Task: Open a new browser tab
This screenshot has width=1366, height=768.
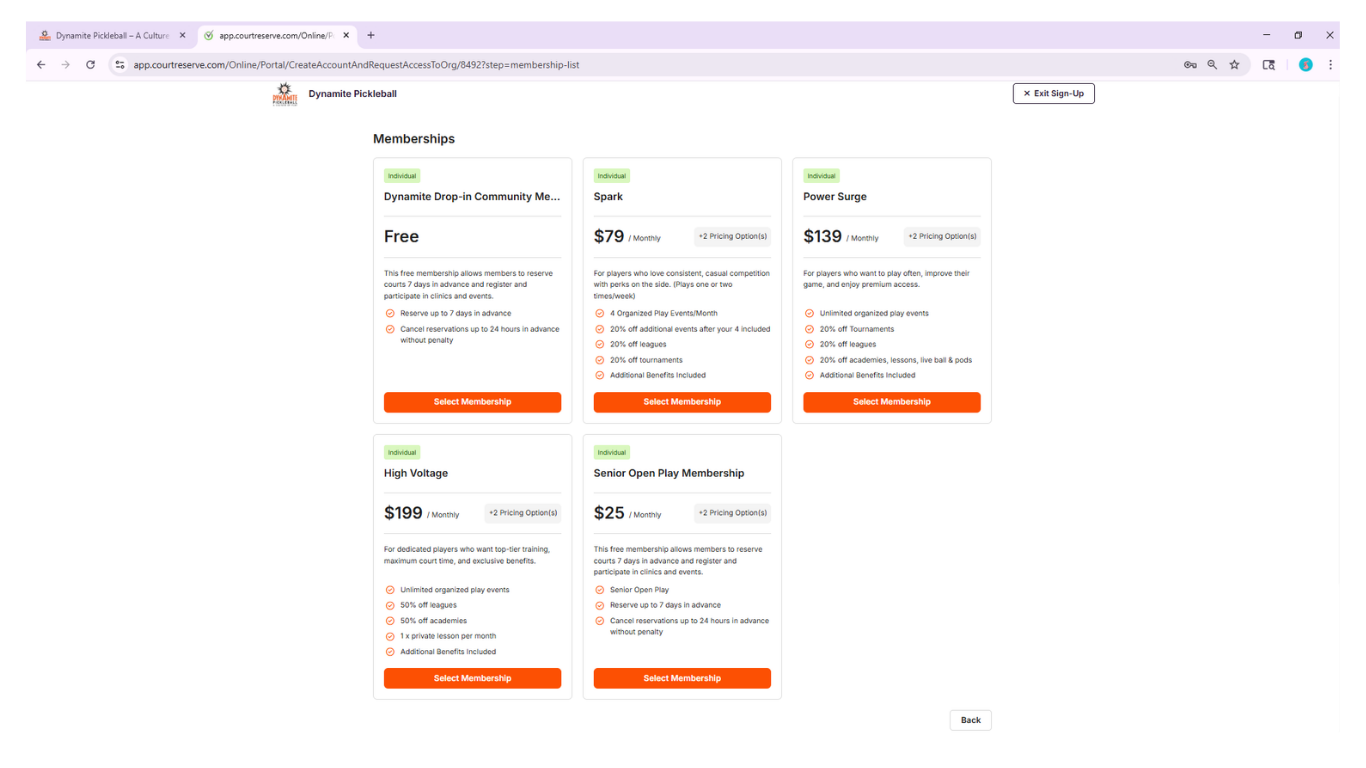Action: [x=371, y=35]
